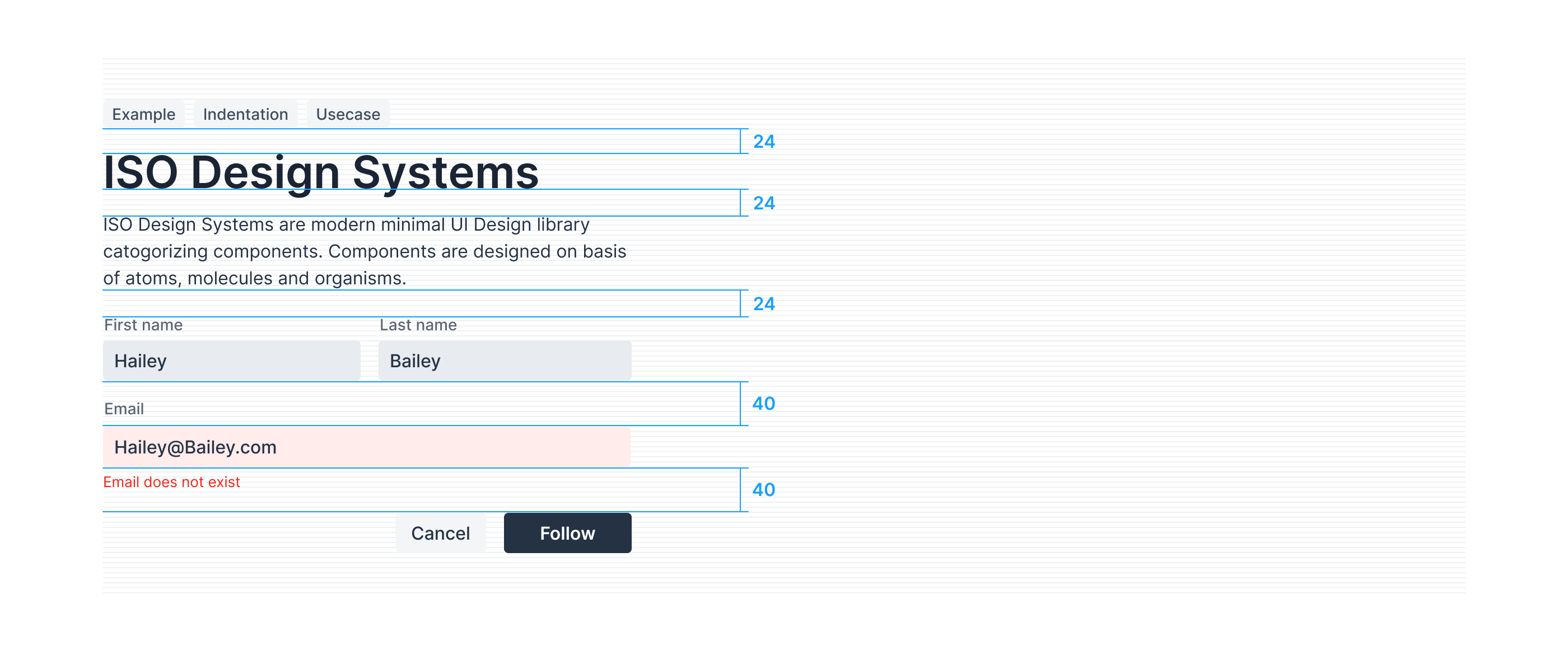
Task: Focus the Last name field containing Bailey
Action: (505, 361)
